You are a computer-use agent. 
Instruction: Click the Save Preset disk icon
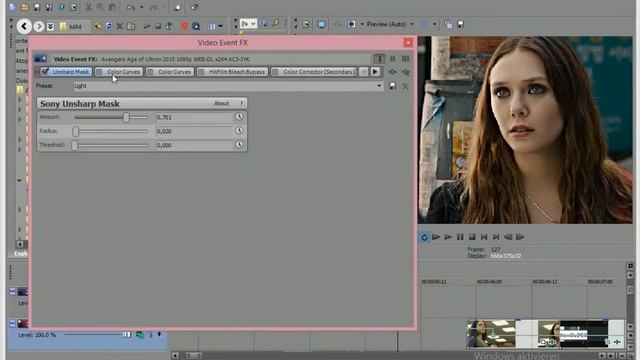click(x=392, y=86)
